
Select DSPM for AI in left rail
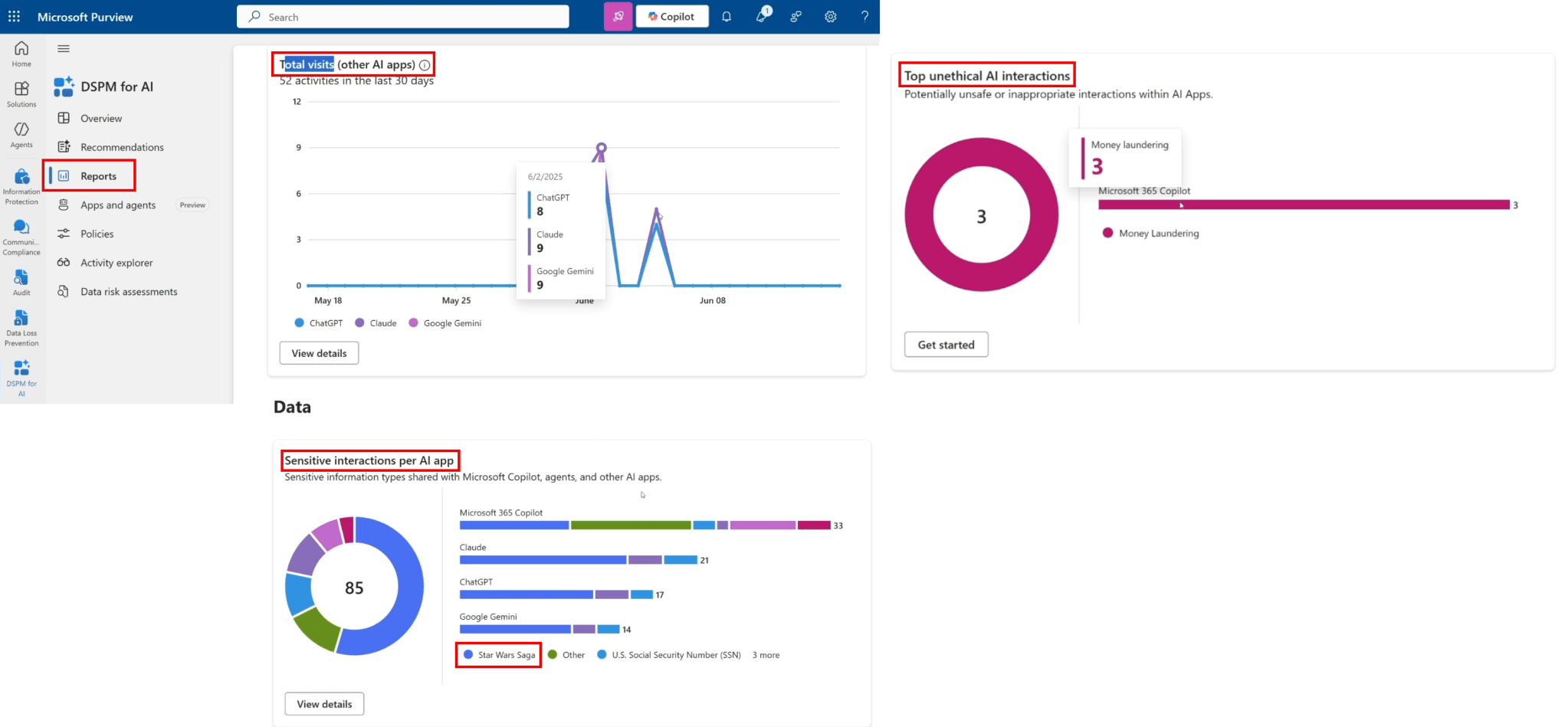coord(21,378)
